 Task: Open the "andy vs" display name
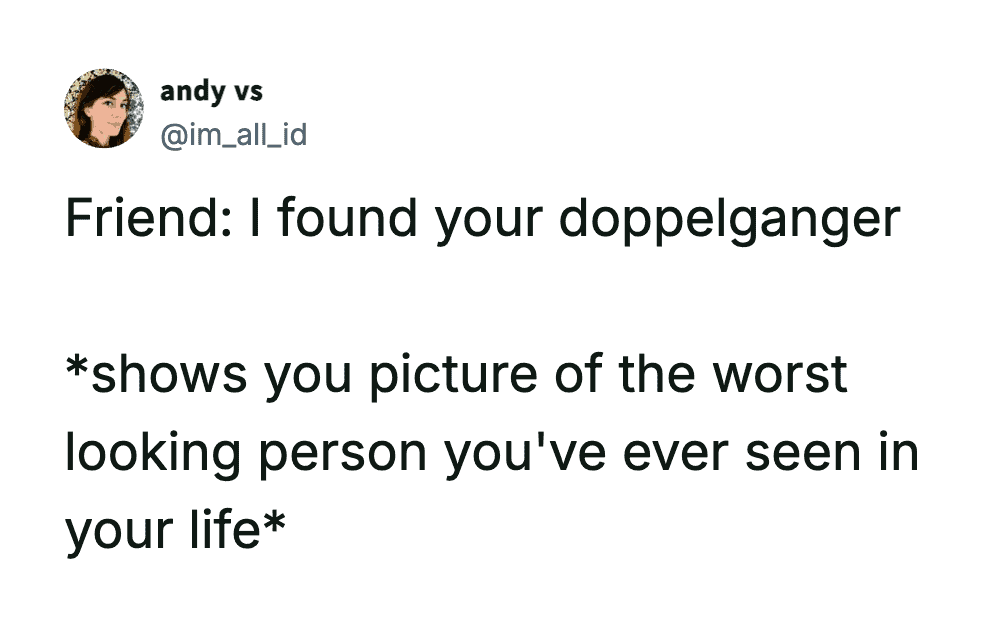(211, 91)
